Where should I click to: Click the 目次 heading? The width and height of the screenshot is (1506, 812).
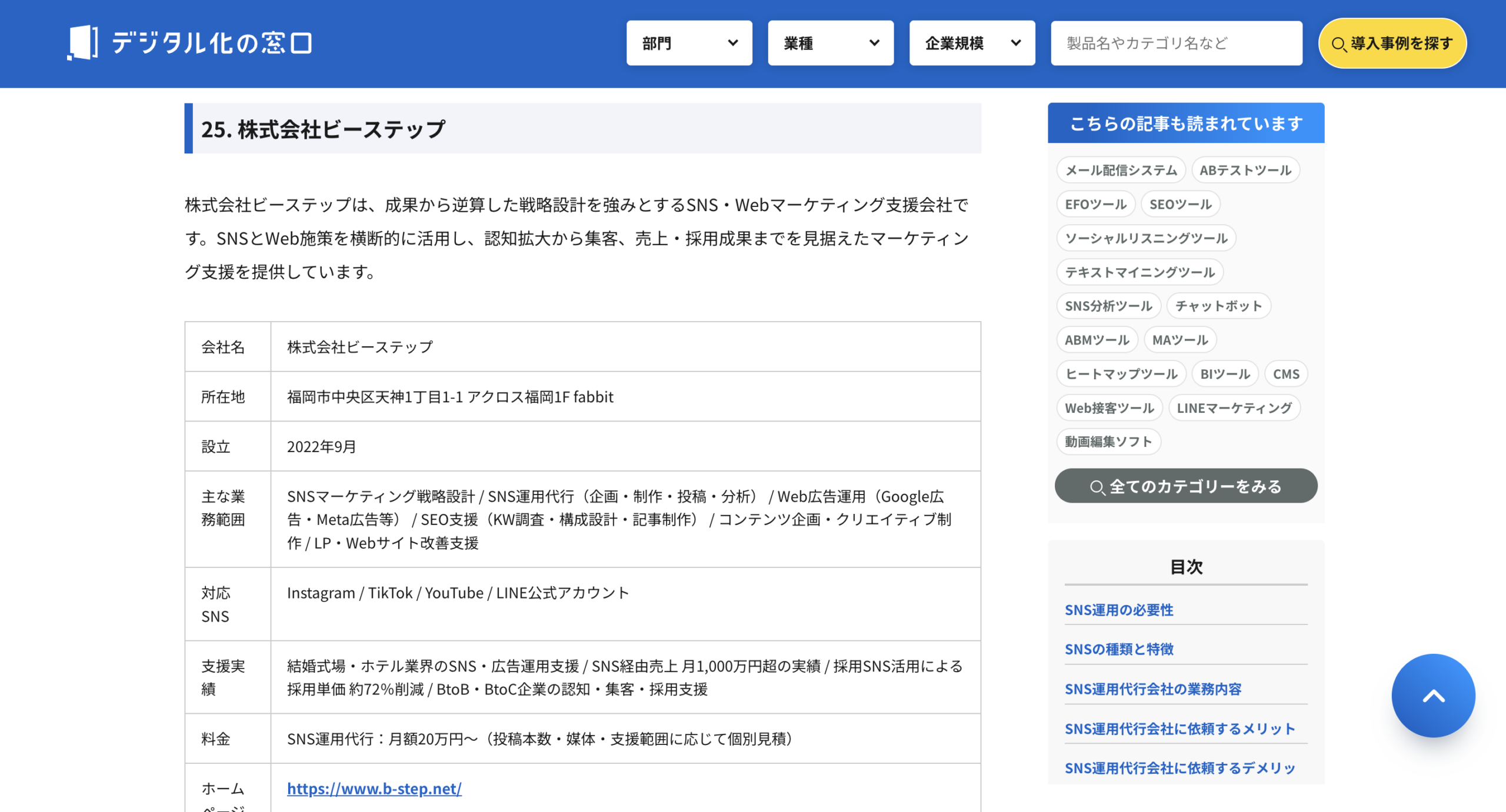pyautogui.click(x=1186, y=567)
